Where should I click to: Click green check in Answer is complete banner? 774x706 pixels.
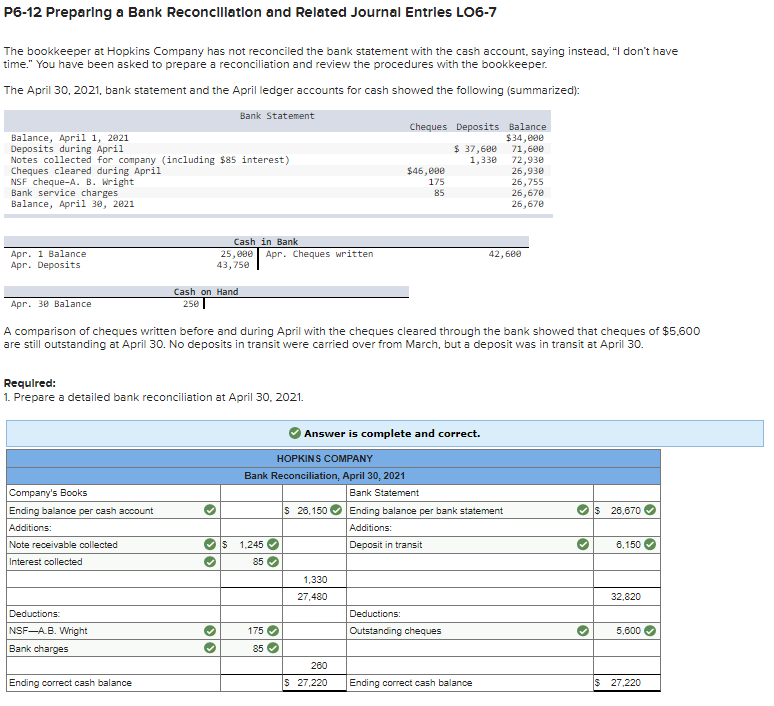point(295,433)
